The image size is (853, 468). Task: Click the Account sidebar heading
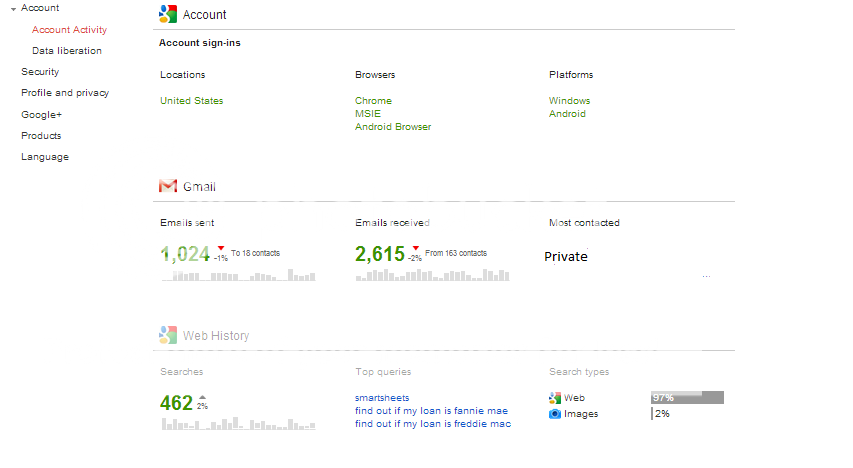[40, 8]
